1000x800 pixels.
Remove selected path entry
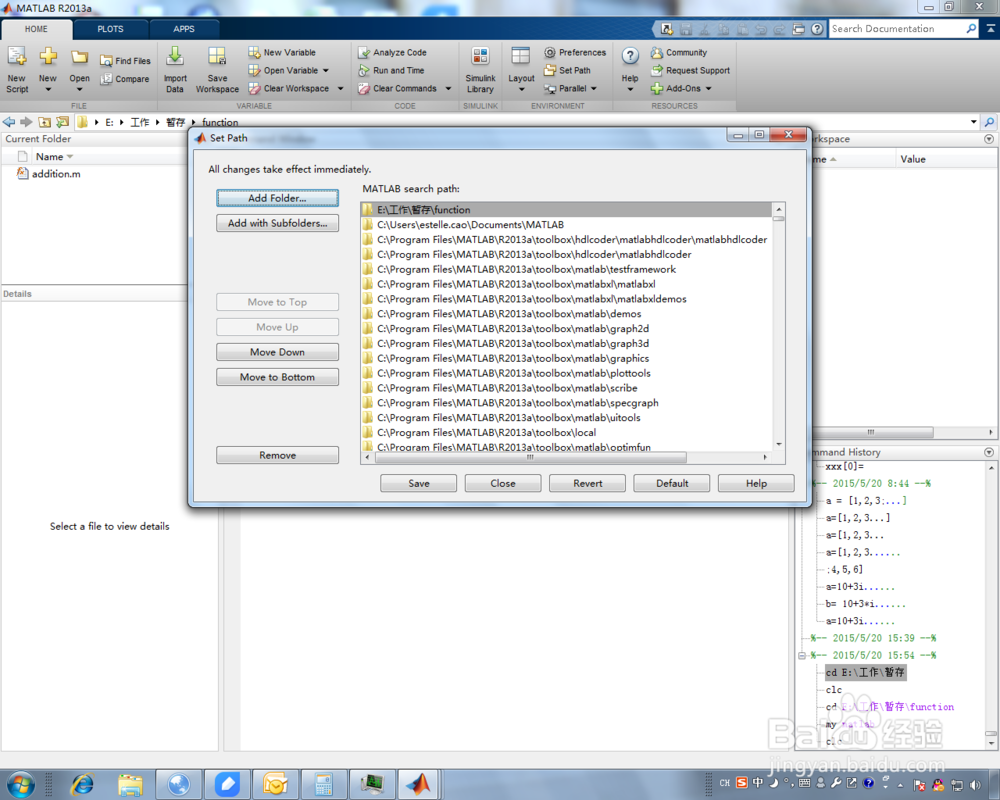[x=277, y=455]
